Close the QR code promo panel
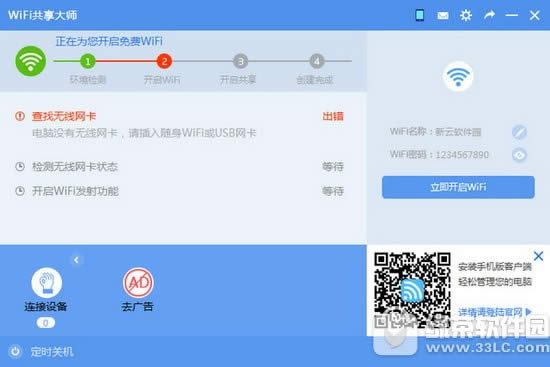The width and height of the screenshot is (550, 367). click(538, 256)
